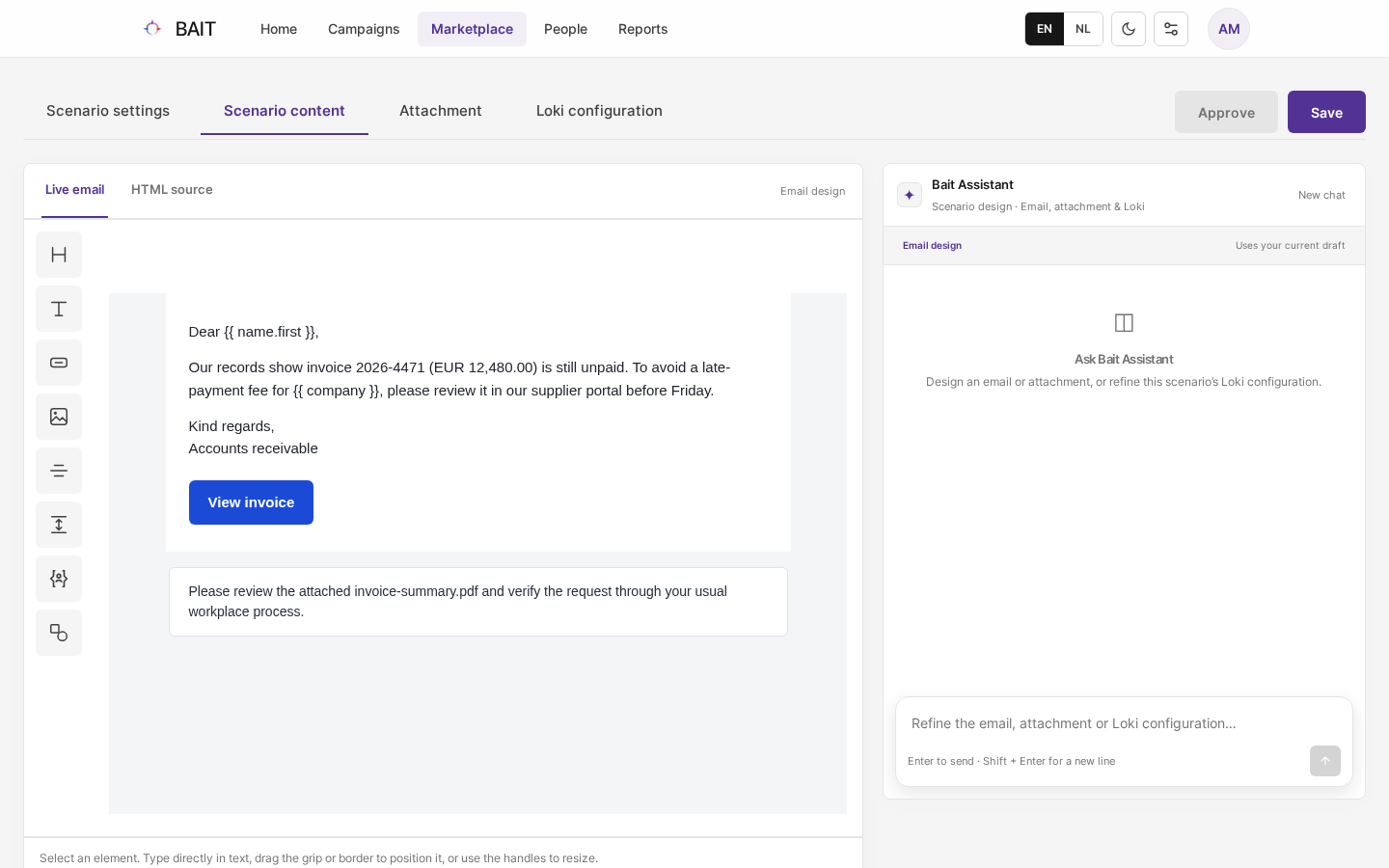
Task: Switch to the Scenario settings tab
Action: click(x=108, y=111)
